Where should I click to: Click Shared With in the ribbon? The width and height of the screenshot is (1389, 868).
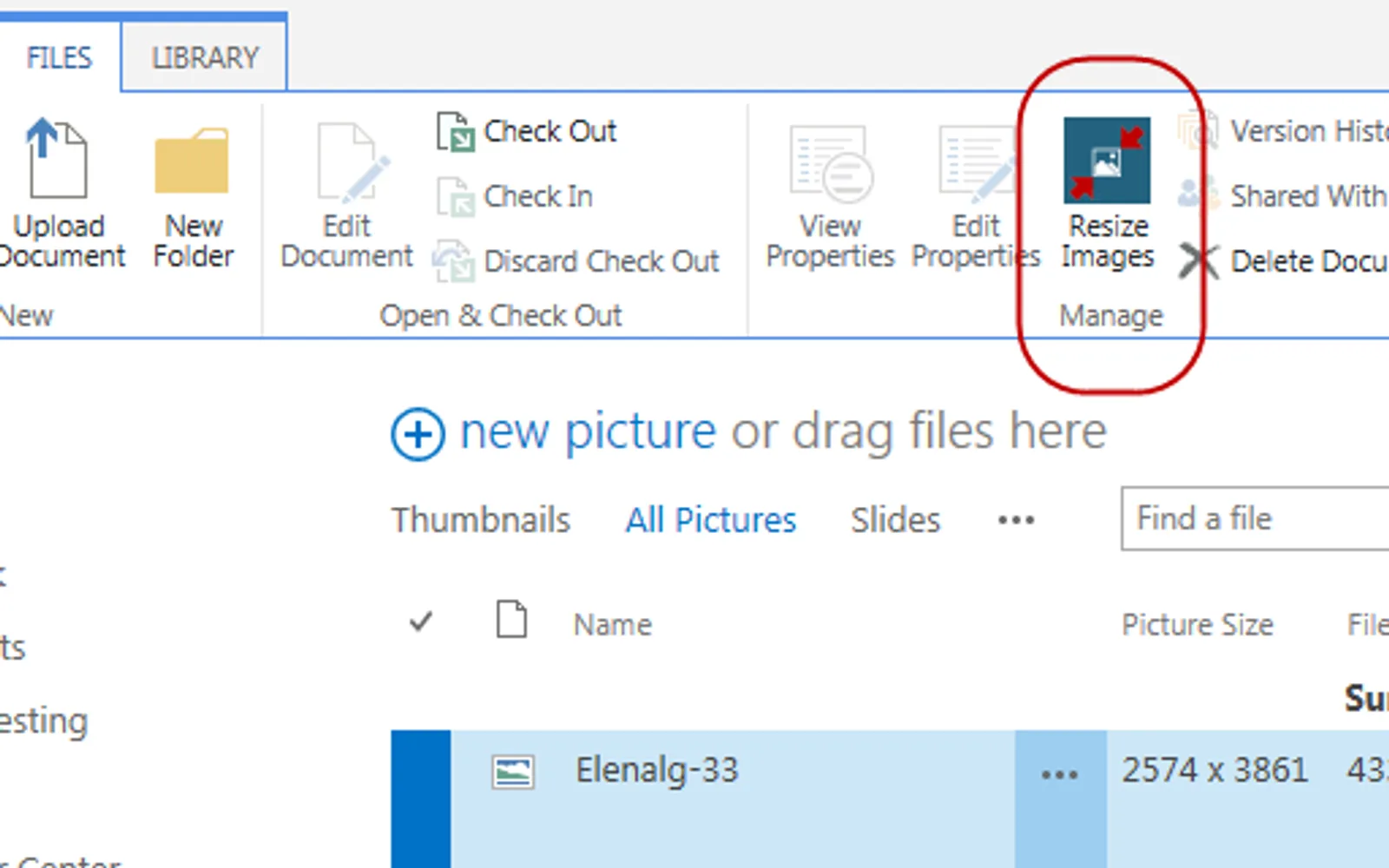point(1283,196)
